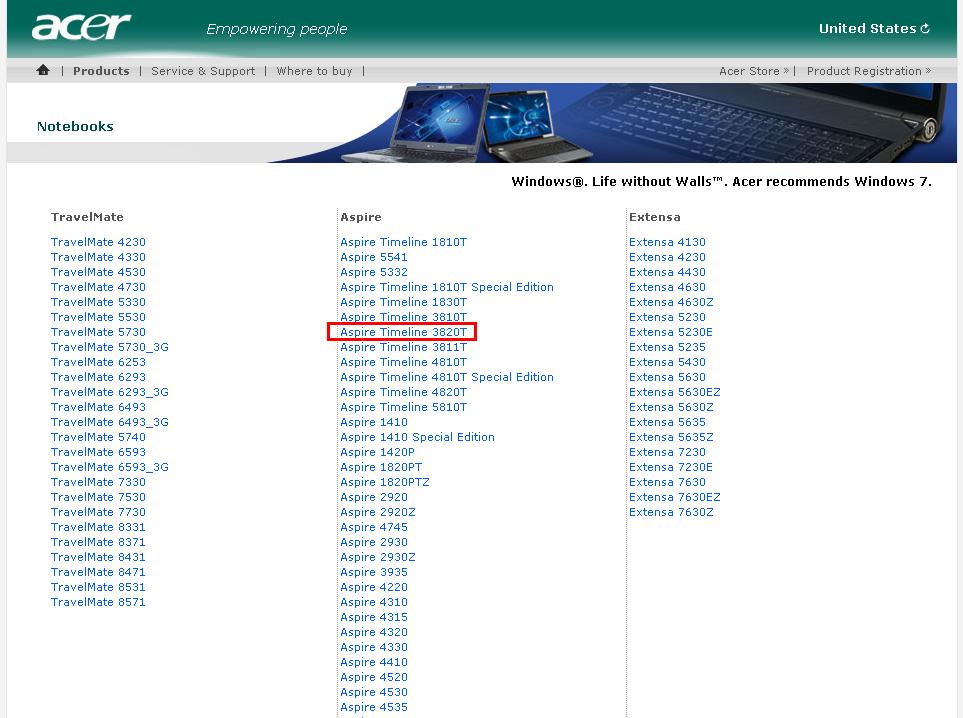Open TravelMate 5740 page
963x718 pixels.
(x=98, y=437)
